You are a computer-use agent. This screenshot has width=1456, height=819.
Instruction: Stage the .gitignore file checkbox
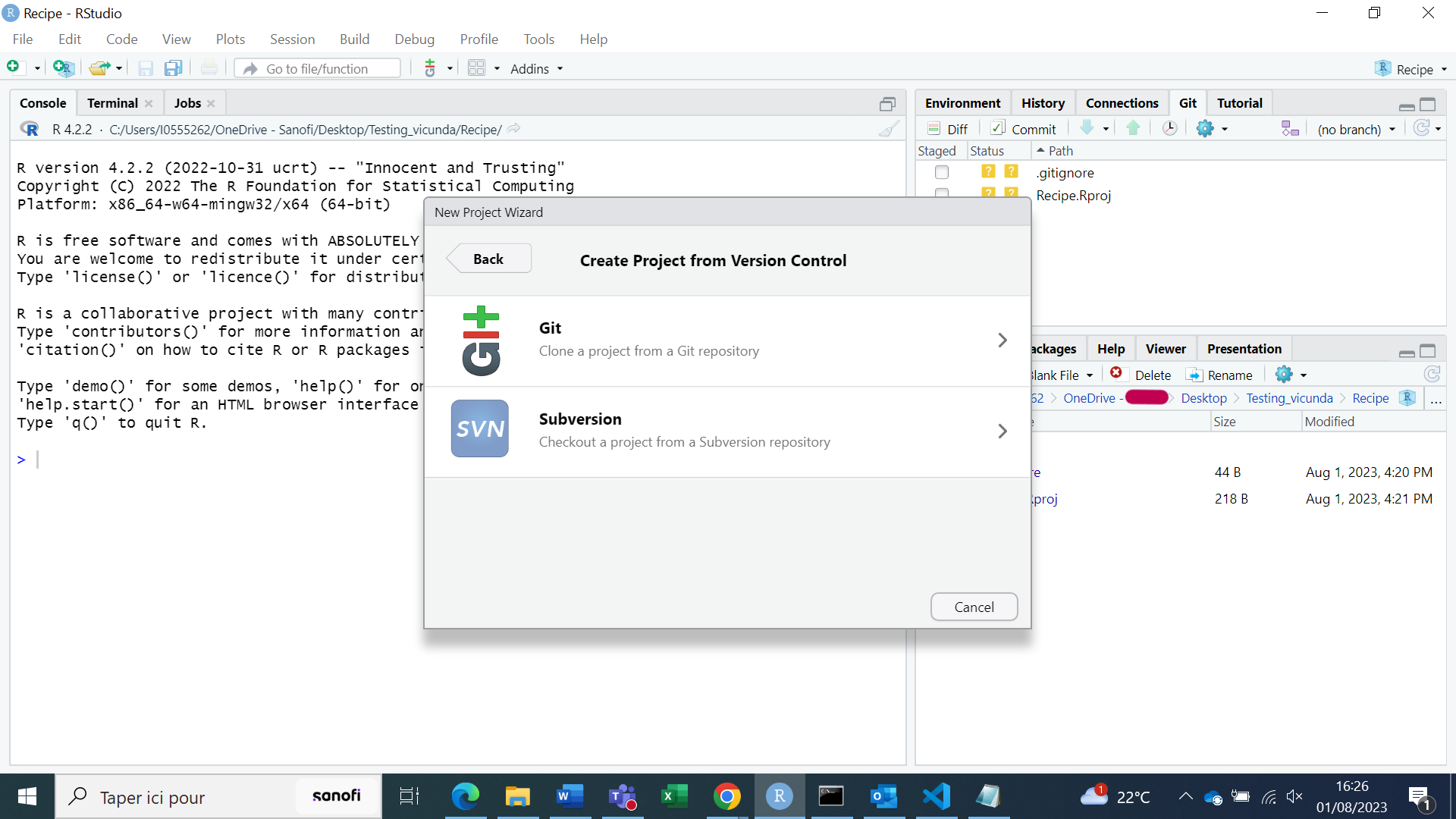[942, 172]
